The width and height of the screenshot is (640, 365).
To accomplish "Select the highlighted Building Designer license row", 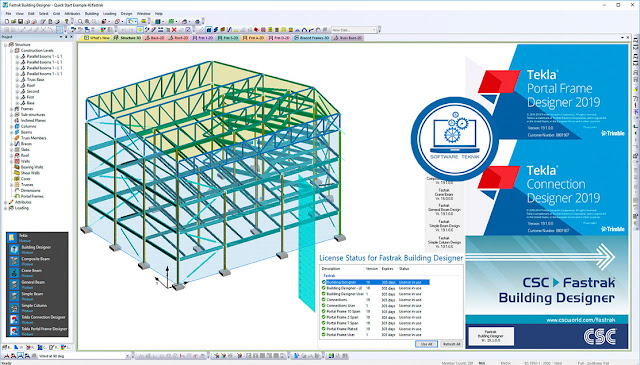I will 376,282.
